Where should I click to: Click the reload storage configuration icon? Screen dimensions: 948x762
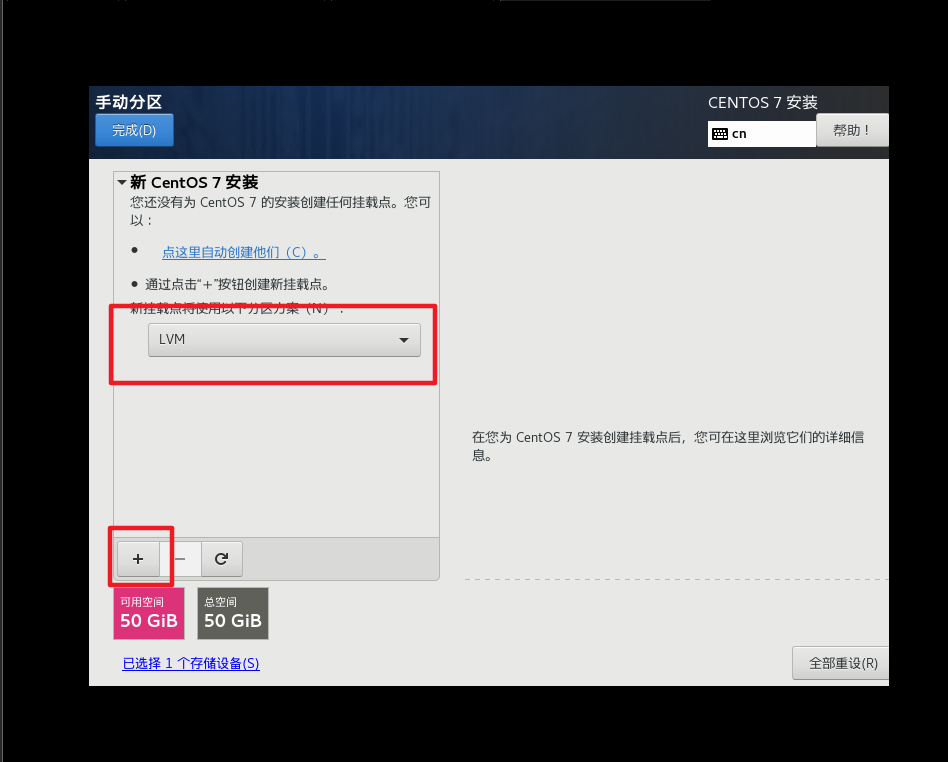222,559
